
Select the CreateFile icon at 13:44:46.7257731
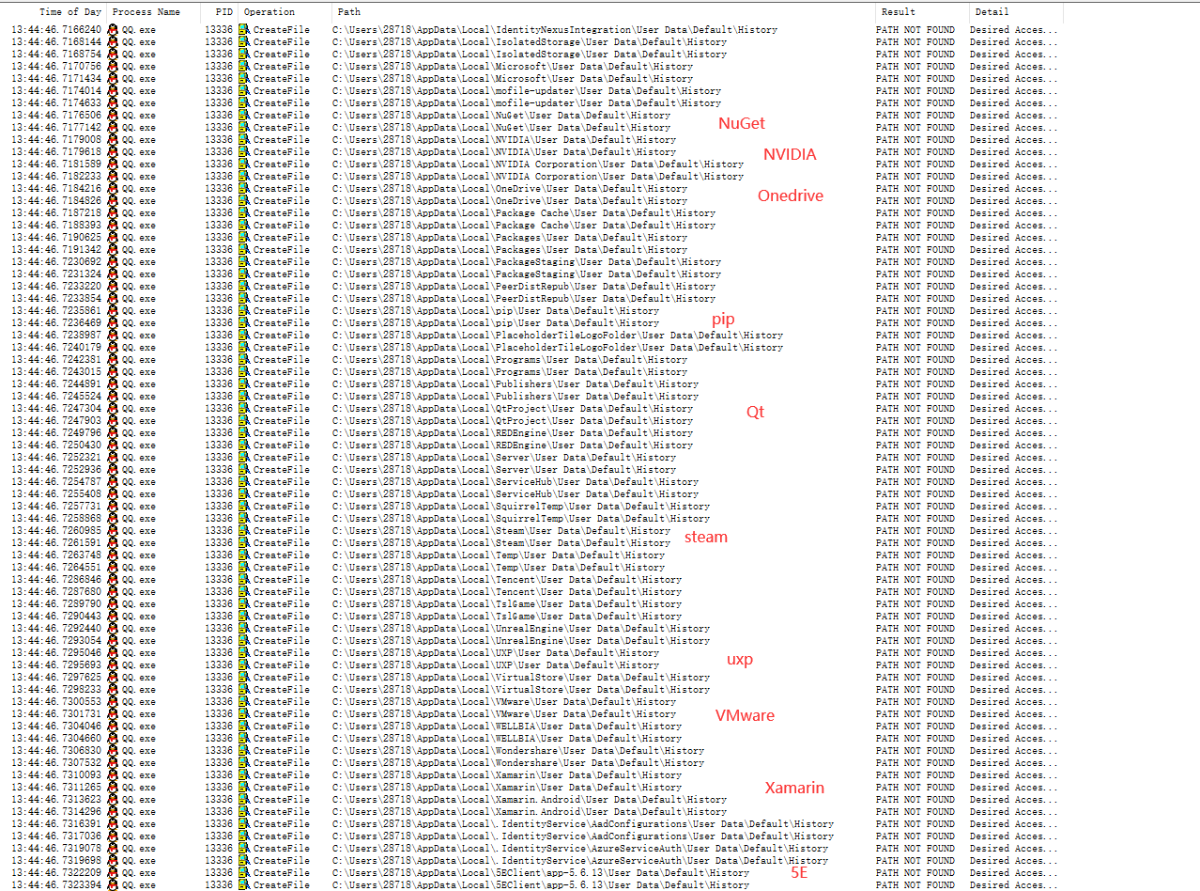(244, 506)
